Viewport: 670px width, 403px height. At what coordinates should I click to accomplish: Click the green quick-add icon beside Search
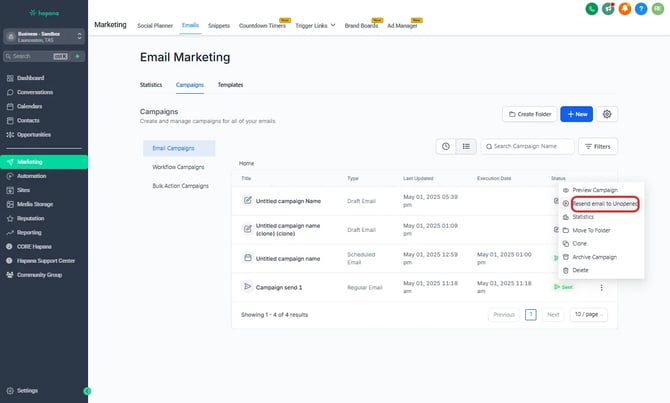77,57
